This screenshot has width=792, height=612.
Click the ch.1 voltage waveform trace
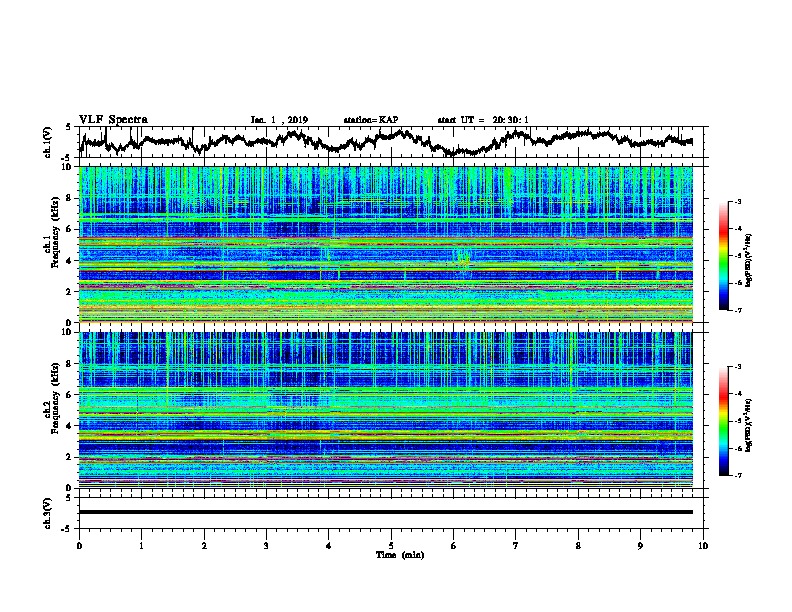tap(386, 141)
